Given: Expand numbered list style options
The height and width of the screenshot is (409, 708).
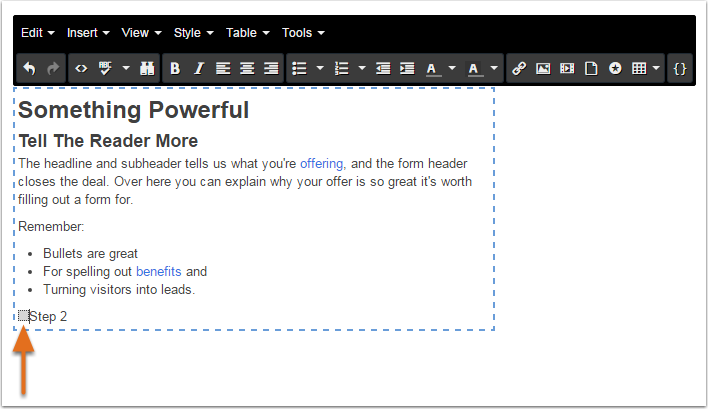Looking at the screenshot, I should coord(362,69).
